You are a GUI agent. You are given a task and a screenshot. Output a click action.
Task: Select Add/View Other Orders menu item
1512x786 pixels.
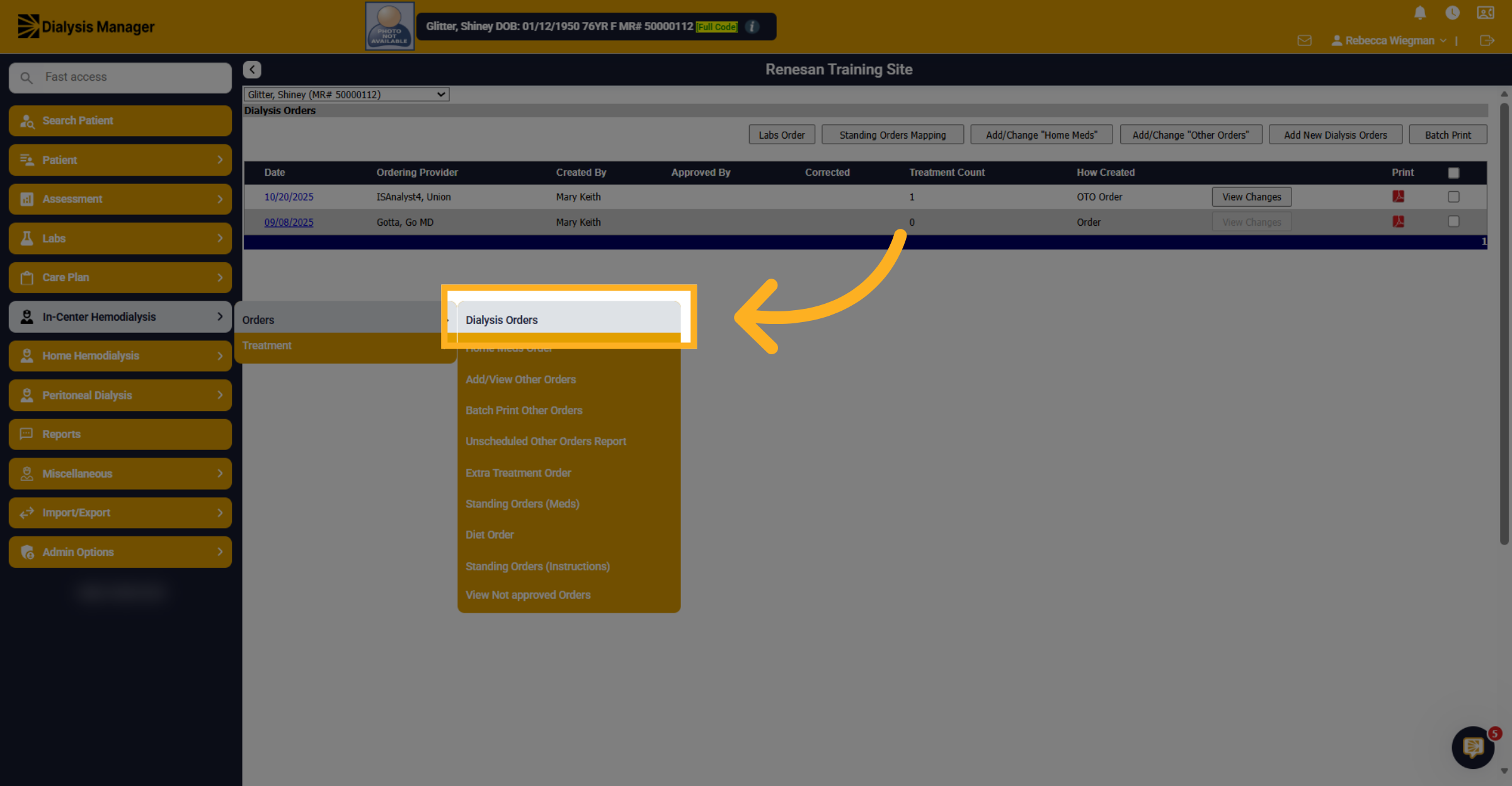coord(520,379)
